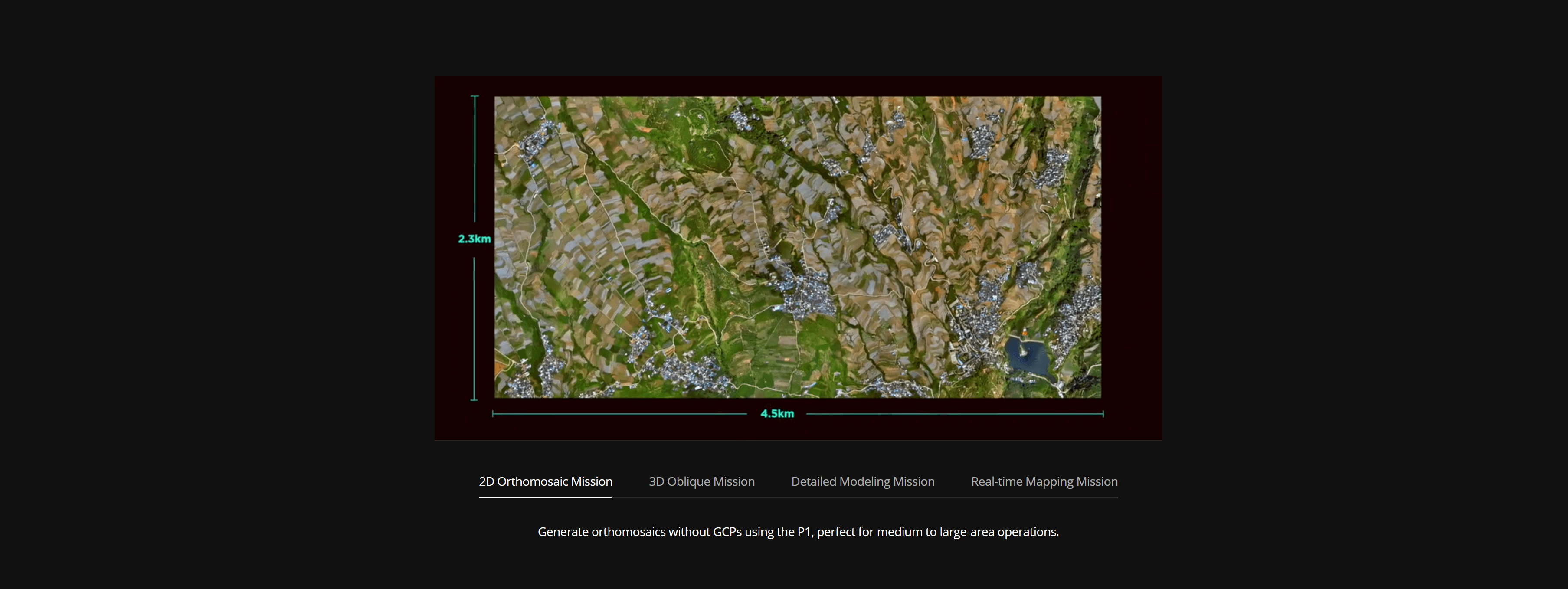Open the Detailed Modeling Mission tab

[x=863, y=481]
